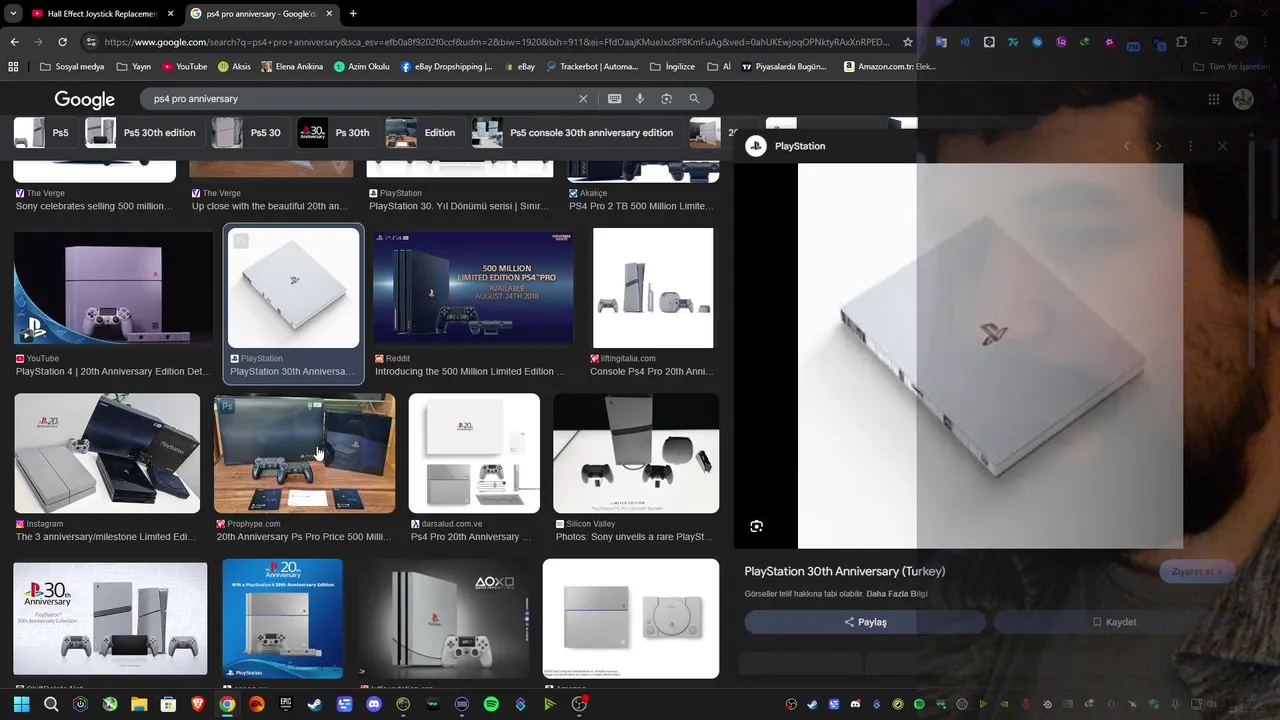Open Epic Games Launcher from the taskbar
This screenshot has height=720, width=1280.
tap(286, 704)
